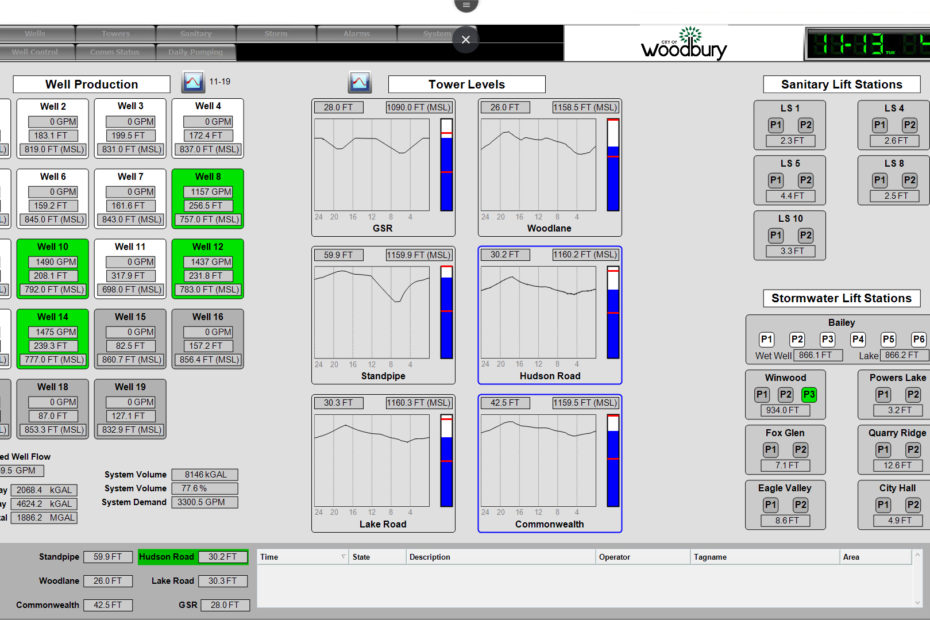Select the Well 2 panel
Viewport: 930px width, 620px height.
(53, 128)
